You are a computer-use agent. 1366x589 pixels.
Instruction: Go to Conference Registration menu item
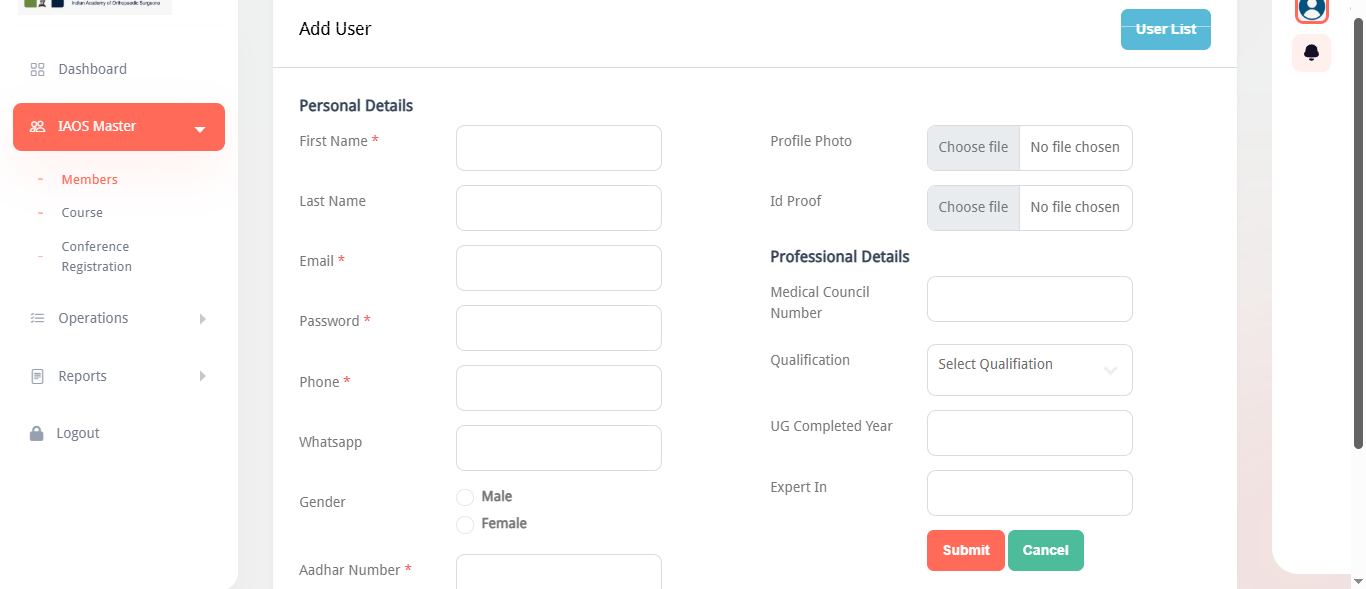click(96, 256)
